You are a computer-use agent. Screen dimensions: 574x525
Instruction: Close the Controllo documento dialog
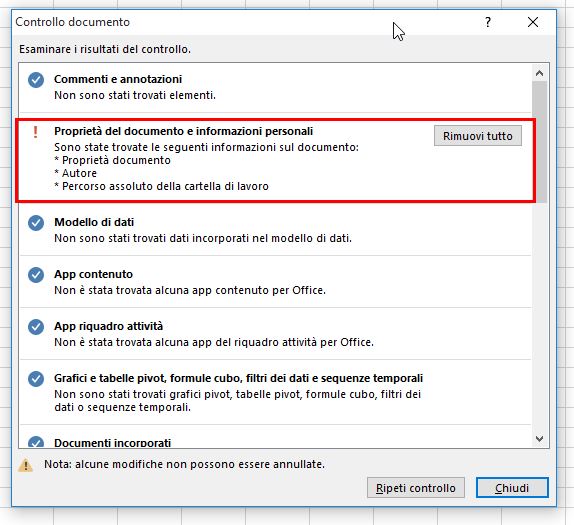point(533,22)
